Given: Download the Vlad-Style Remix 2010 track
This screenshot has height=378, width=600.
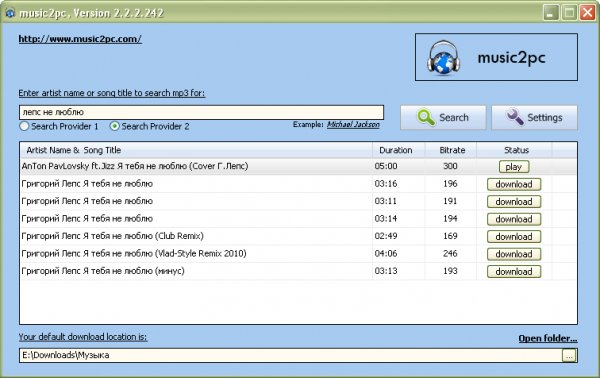Looking at the screenshot, I should (x=514, y=254).
